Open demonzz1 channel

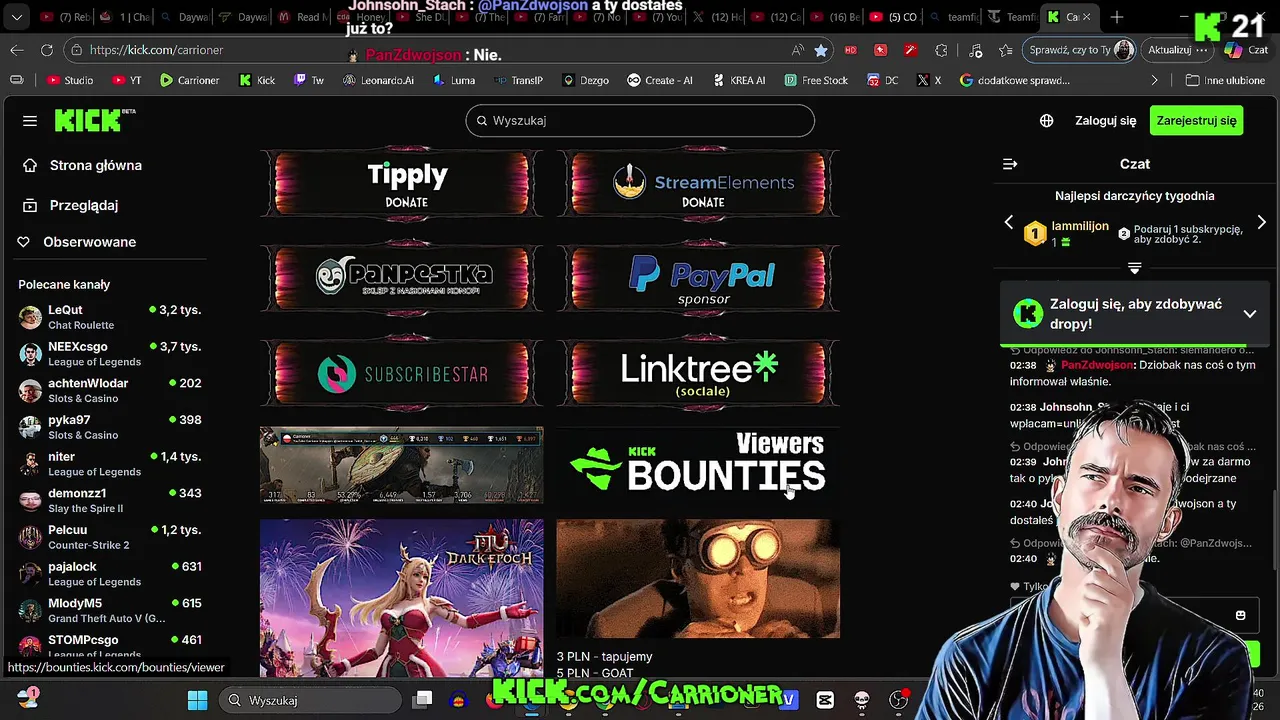coord(110,500)
